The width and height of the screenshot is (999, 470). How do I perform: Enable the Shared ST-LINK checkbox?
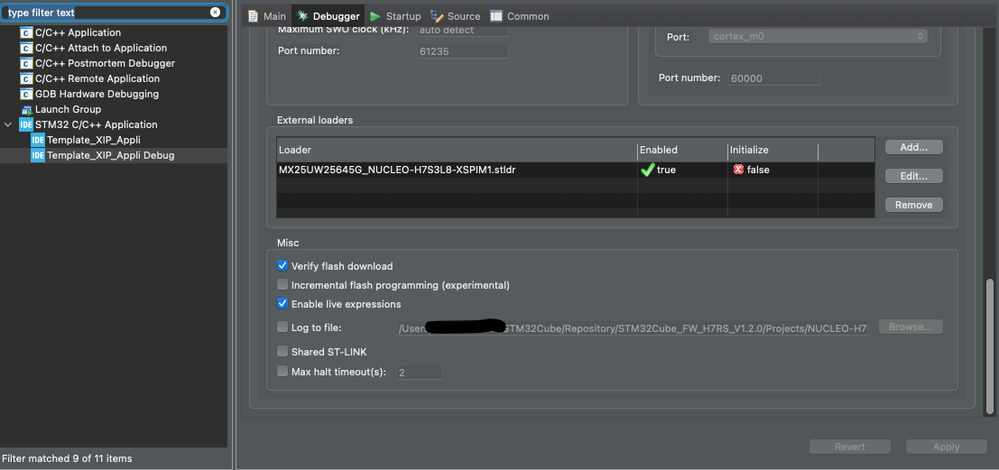[282, 352]
